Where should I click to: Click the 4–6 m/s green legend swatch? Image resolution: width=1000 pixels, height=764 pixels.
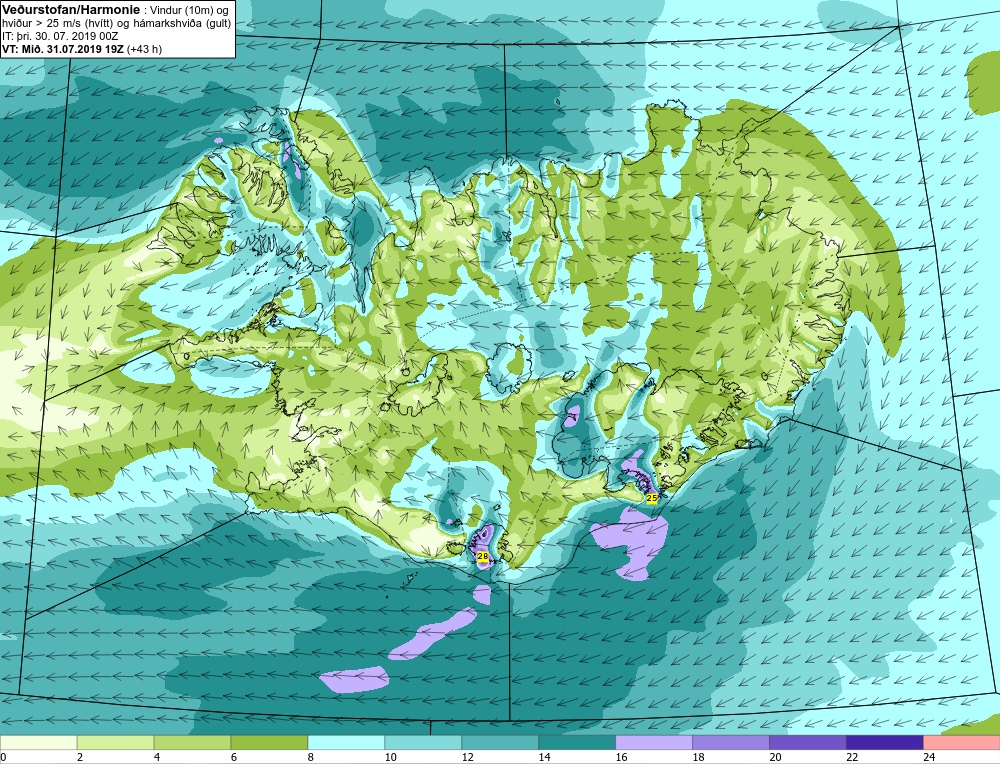(x=193, y=743)
